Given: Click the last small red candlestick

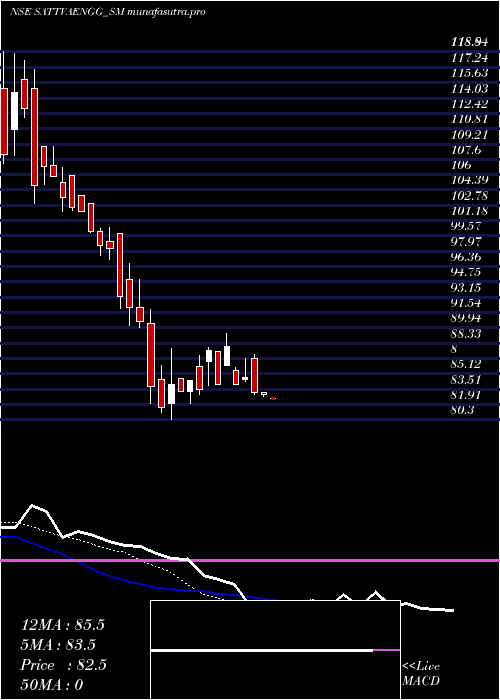Looking at the screenshot, I should click(273, 398).
